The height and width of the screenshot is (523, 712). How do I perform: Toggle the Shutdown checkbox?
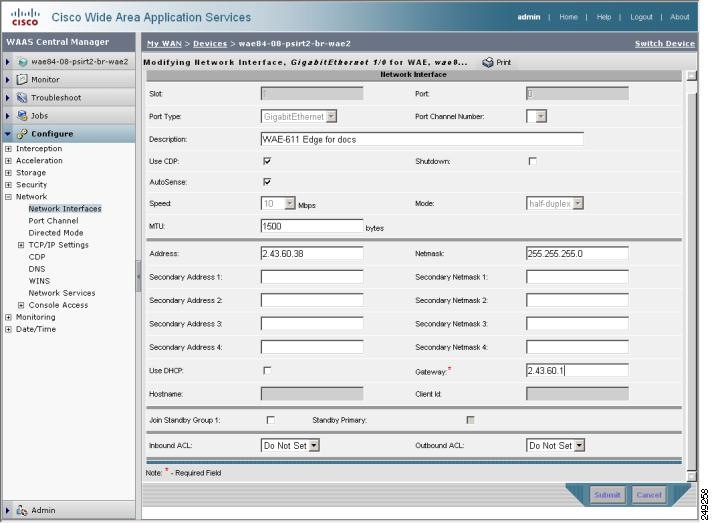click(532, 161)
